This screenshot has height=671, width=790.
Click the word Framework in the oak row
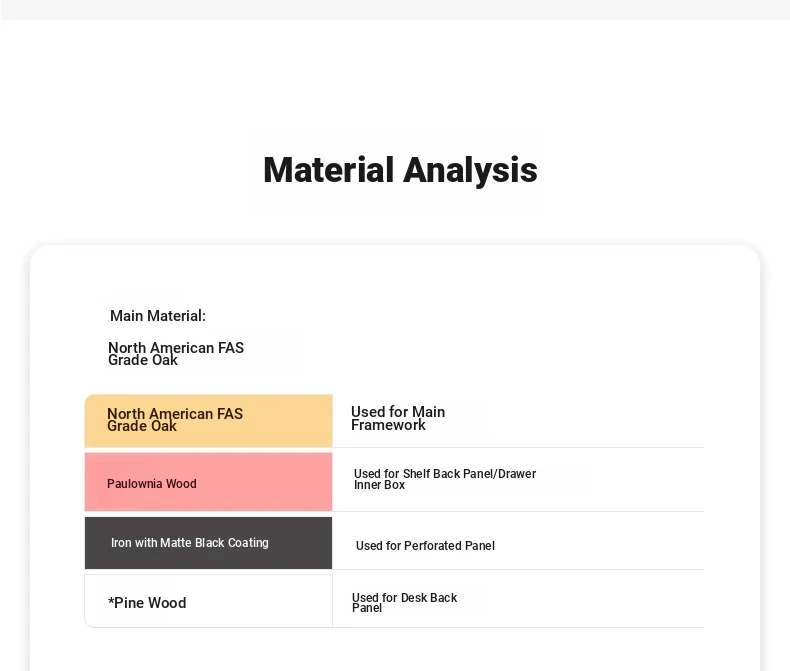388,425
